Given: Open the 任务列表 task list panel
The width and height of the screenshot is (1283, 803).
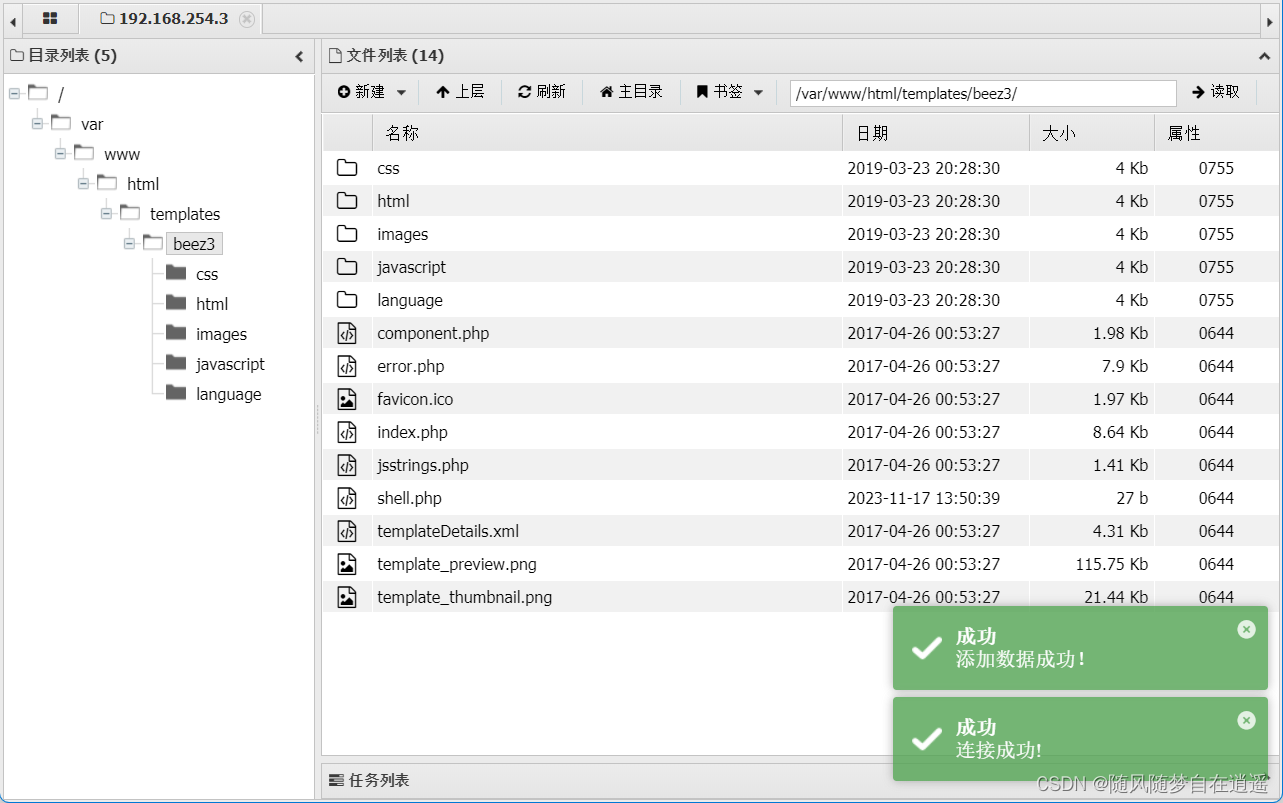Looking at the screenshot, I should click(x=369, y=780).
